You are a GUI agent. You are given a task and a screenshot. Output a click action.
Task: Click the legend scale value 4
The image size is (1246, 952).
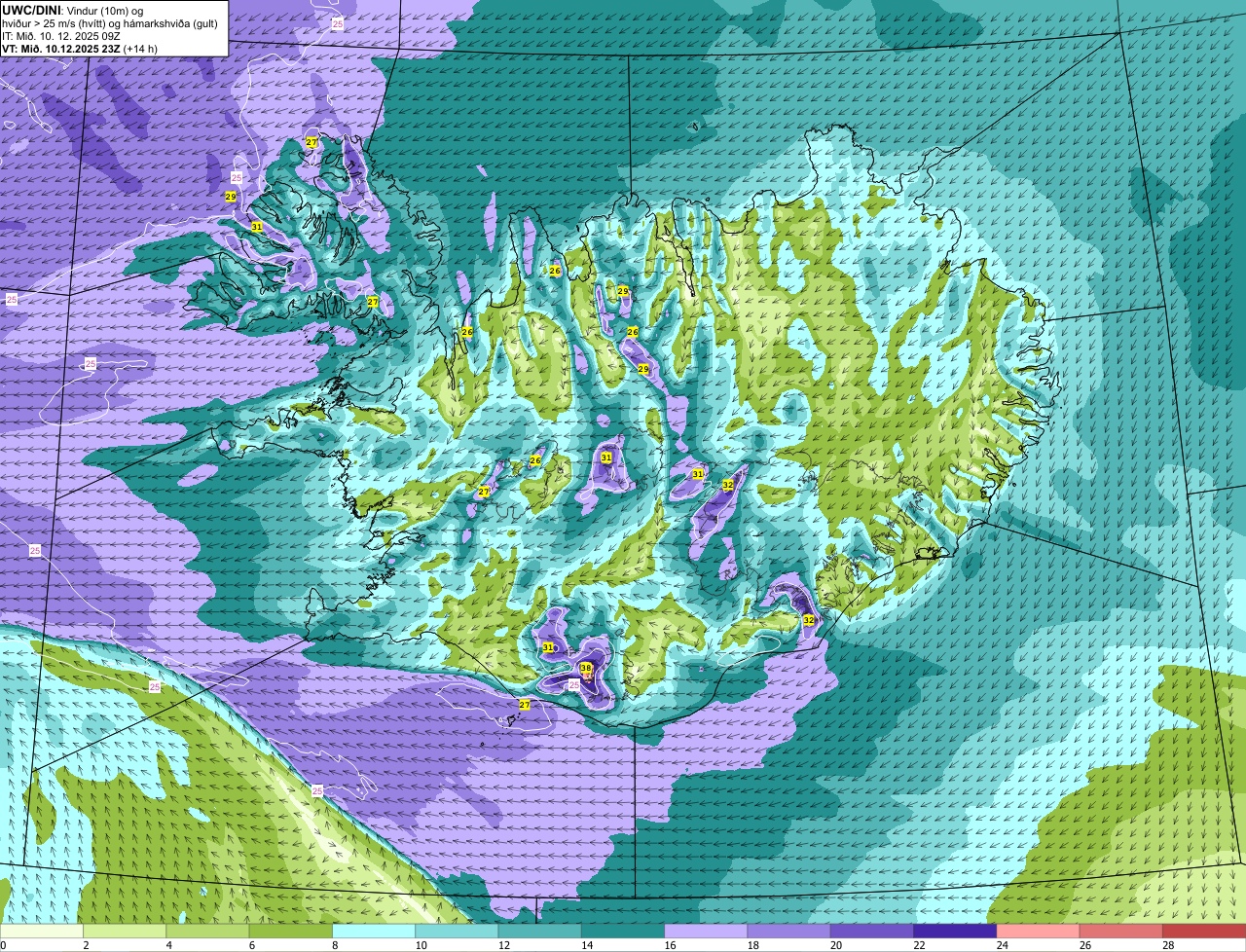click(x=168, y=945)
